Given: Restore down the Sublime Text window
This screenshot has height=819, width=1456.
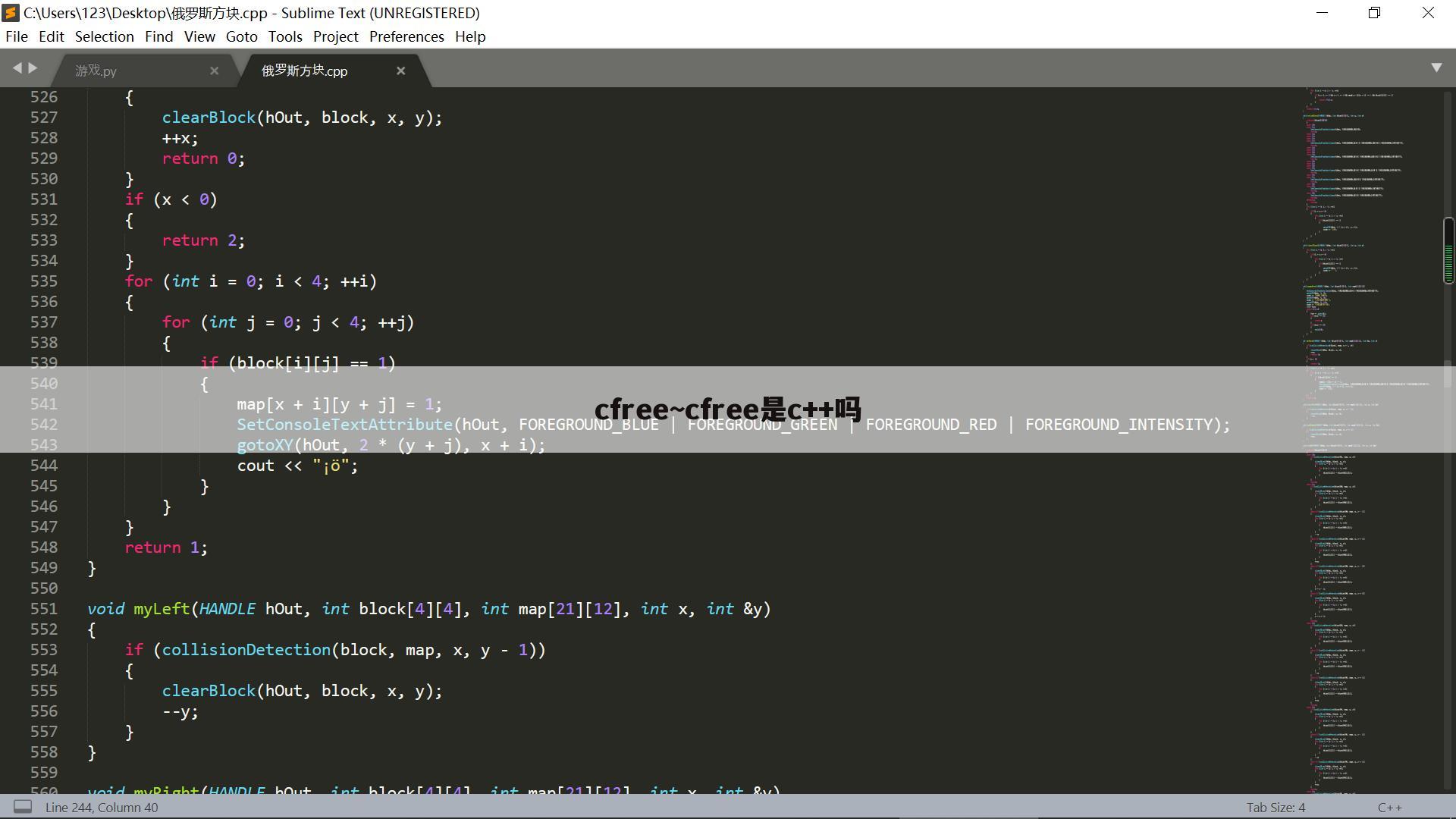Looking at the screenshot, I should click(1374, 13).
